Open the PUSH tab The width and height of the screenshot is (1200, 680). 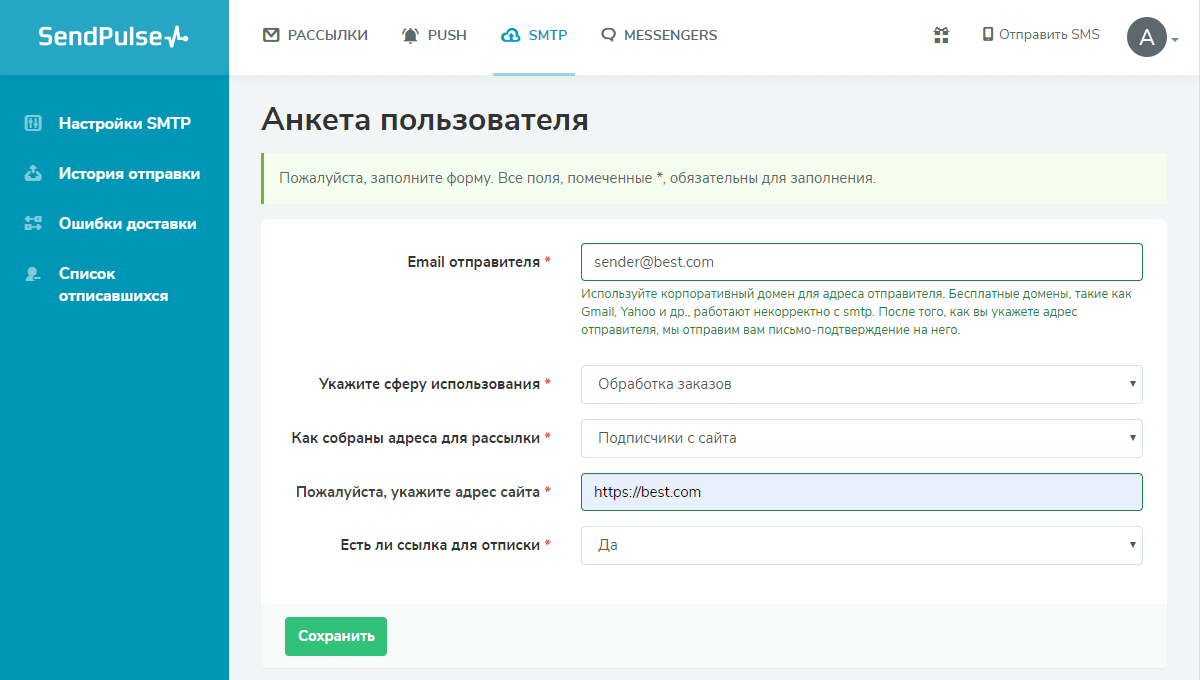(x=434, y=35)
